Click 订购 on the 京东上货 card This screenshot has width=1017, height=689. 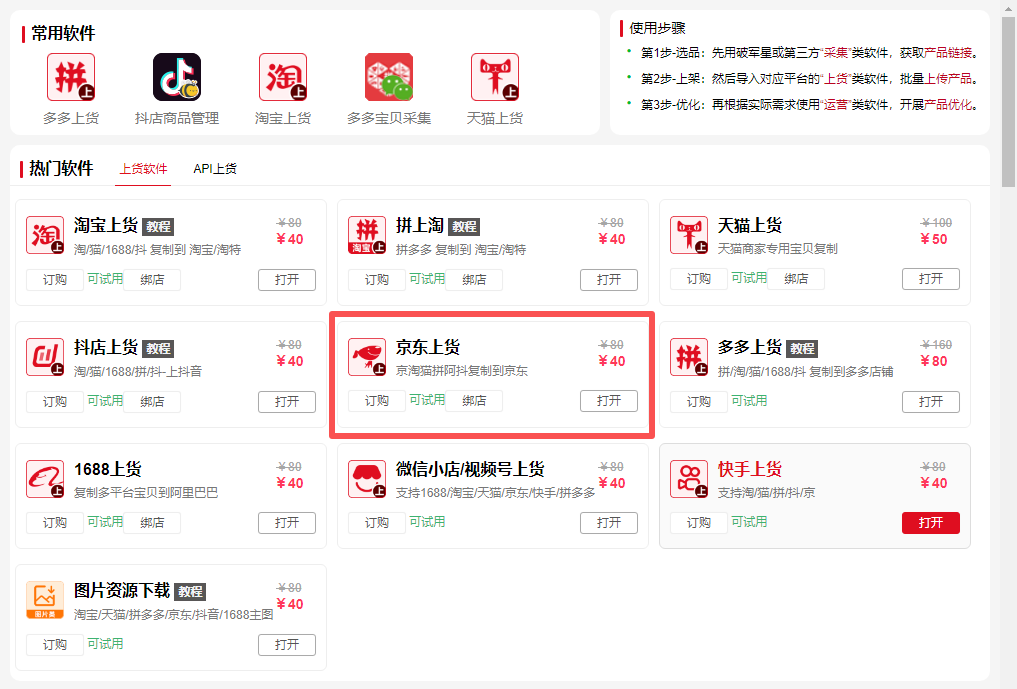coord(376,401)
